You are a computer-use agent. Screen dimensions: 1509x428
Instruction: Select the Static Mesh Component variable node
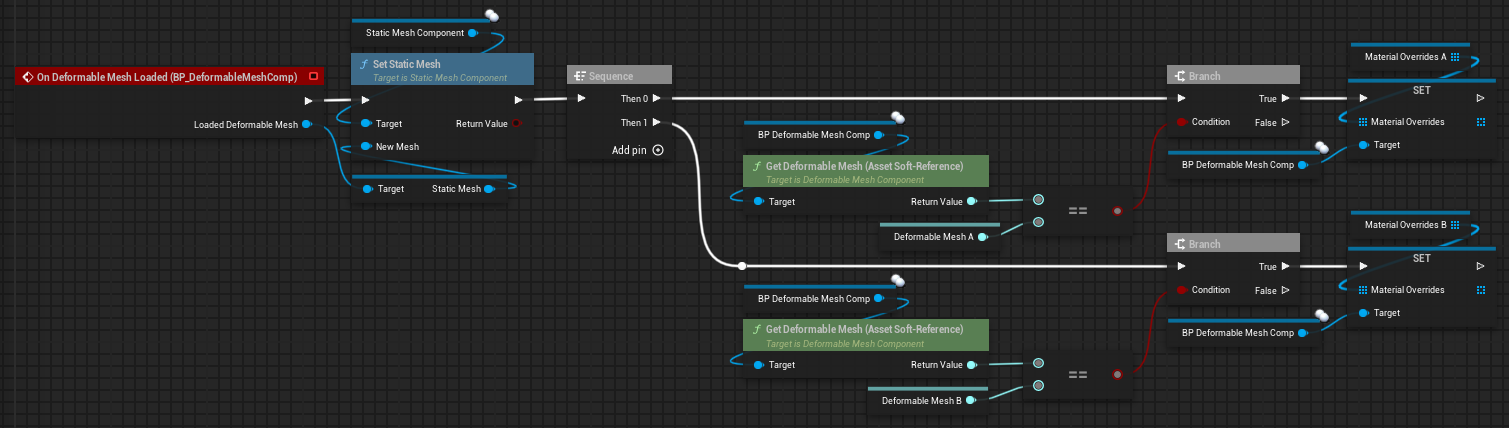point(414,33)
